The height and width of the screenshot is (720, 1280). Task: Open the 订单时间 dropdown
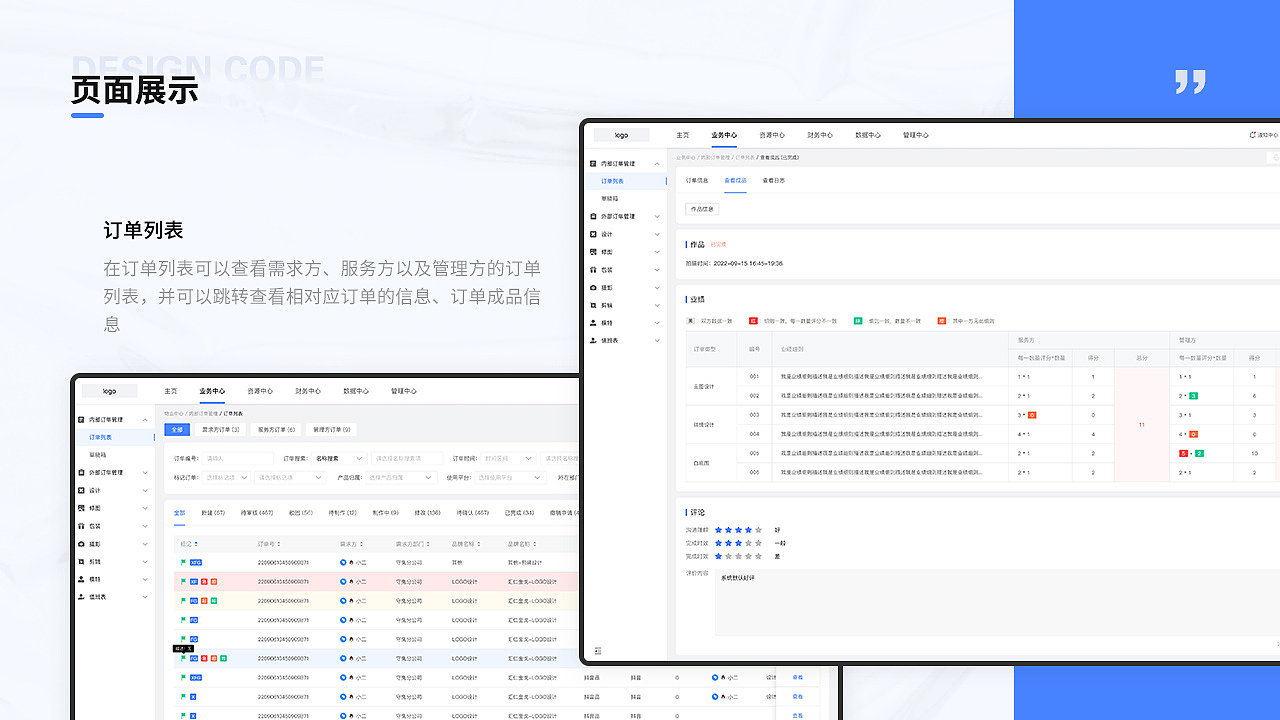[x=509, y=459]
